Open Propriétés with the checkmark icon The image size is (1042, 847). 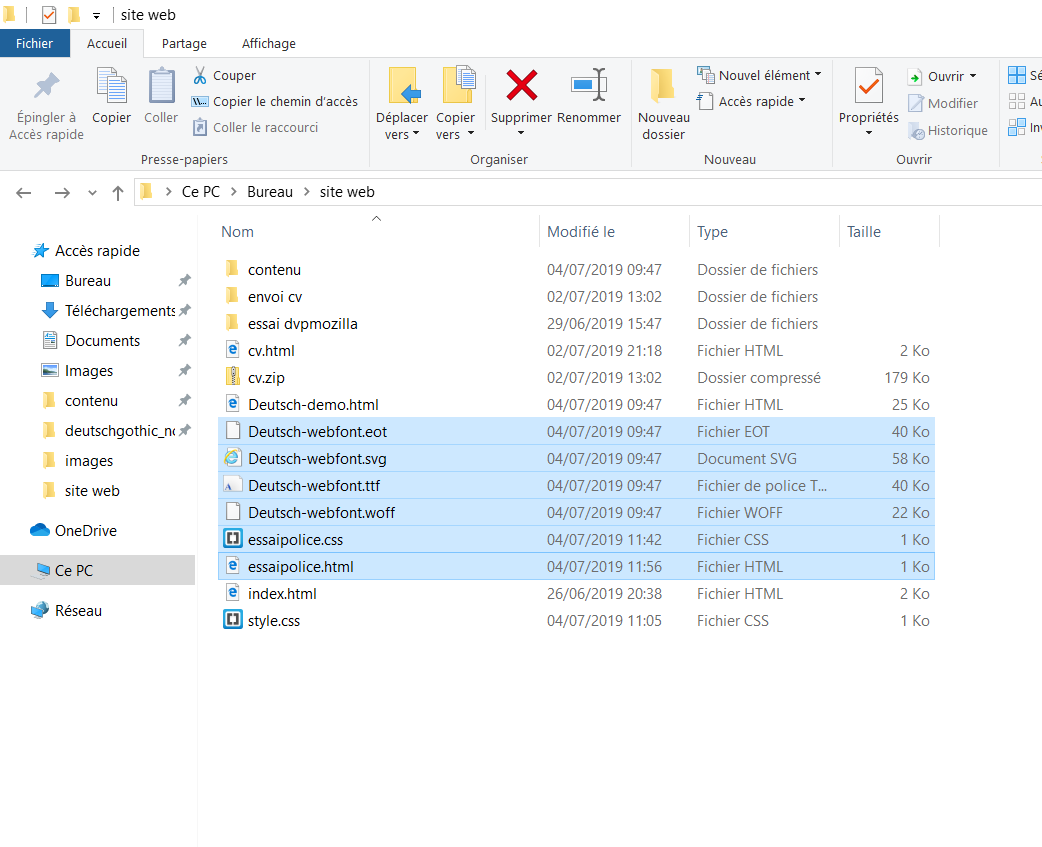(868, 88)
